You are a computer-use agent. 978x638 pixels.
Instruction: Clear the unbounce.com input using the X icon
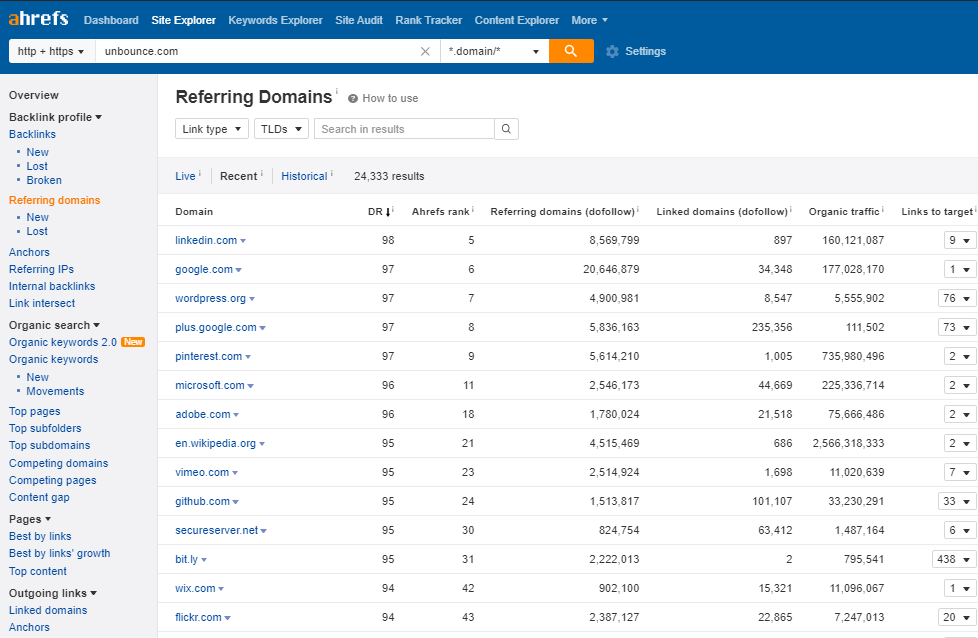tap(425, 50)
